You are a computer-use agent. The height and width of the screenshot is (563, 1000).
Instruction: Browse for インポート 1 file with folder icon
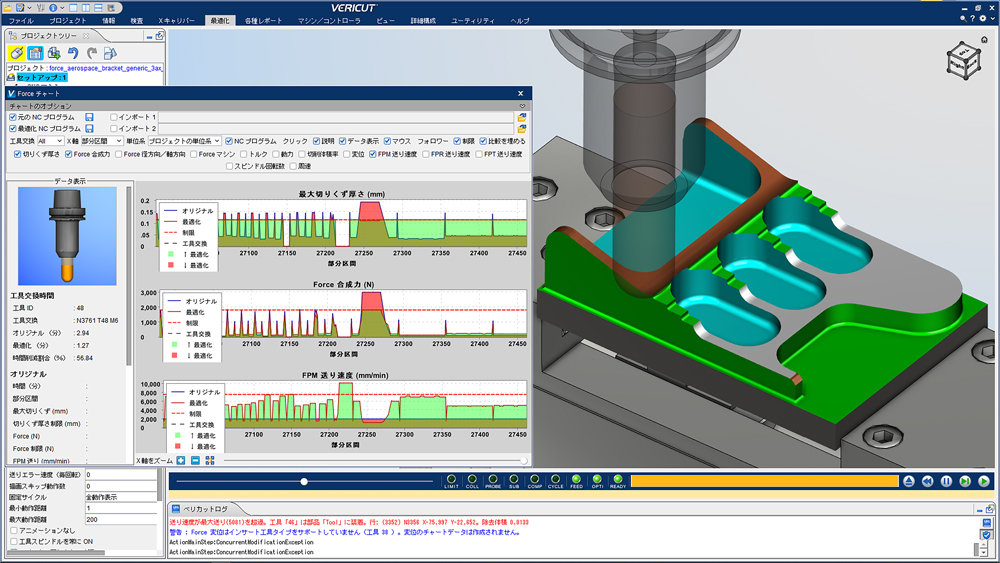point(522,117)
